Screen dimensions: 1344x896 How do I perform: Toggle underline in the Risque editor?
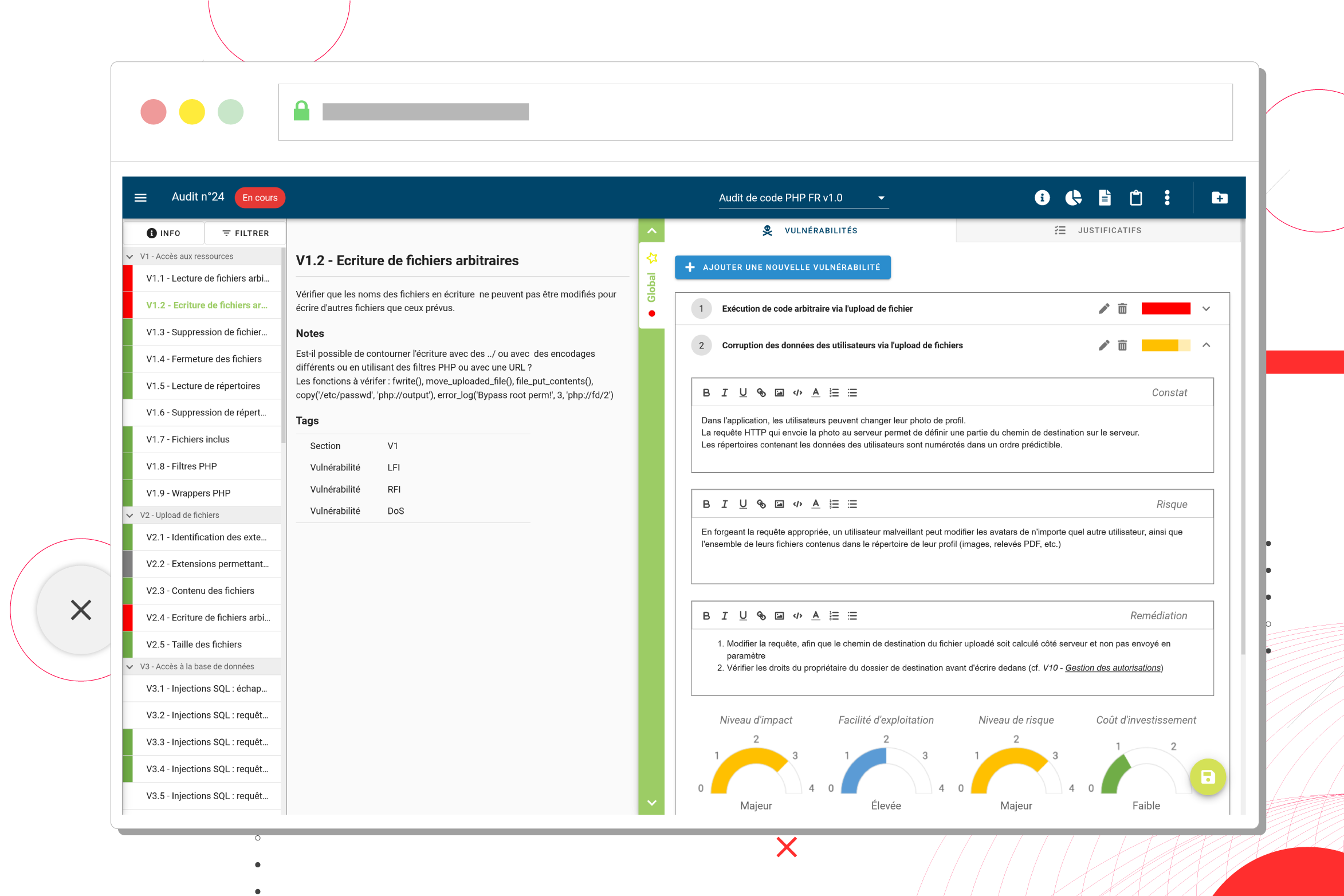pos(742,504)
